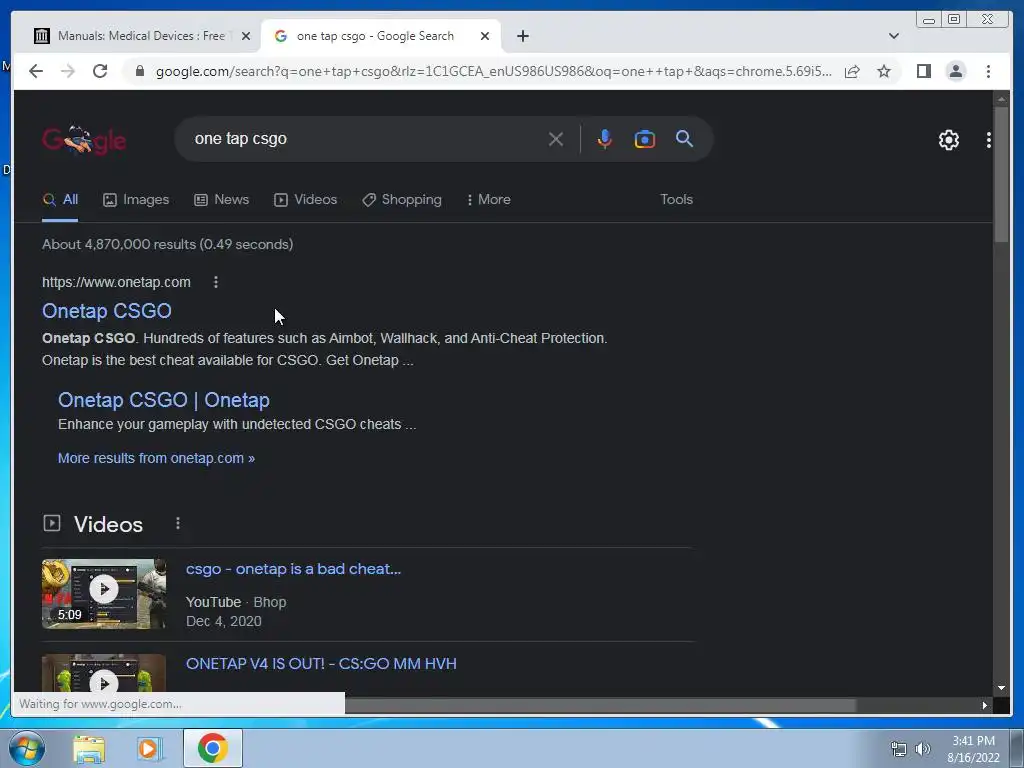Screen dimensions: 1024x768
Task: Click the taskbar clock 3:41 PM
Action: 973,741
